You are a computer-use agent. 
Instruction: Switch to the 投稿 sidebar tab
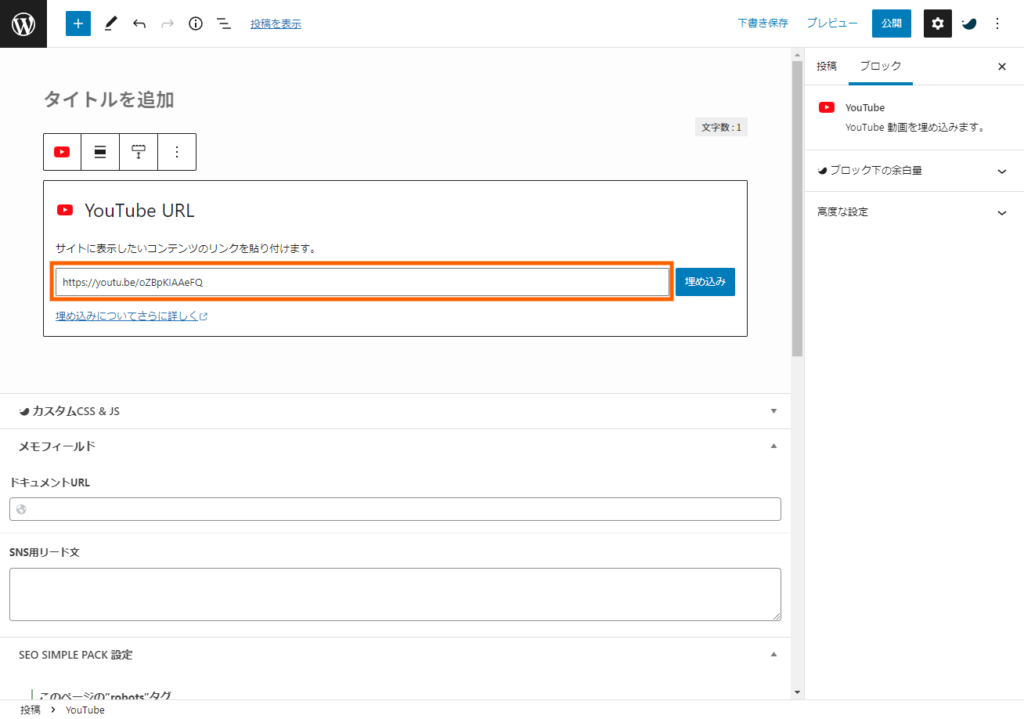point(826,66)
